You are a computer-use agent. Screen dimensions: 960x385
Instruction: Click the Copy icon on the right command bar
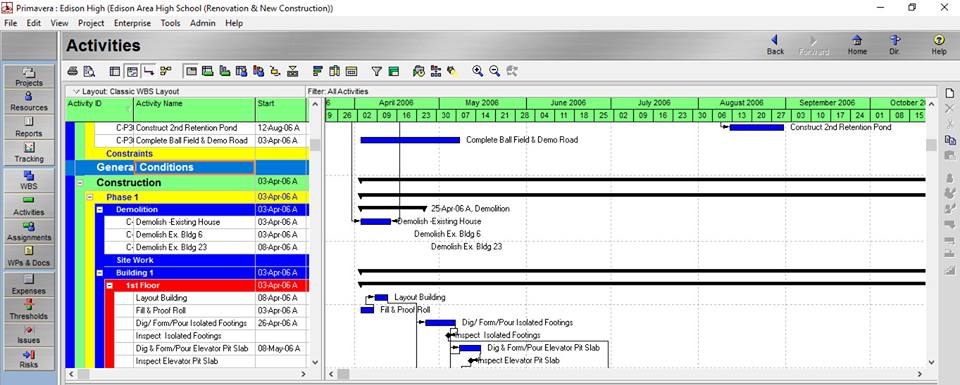tap(950, 140)
